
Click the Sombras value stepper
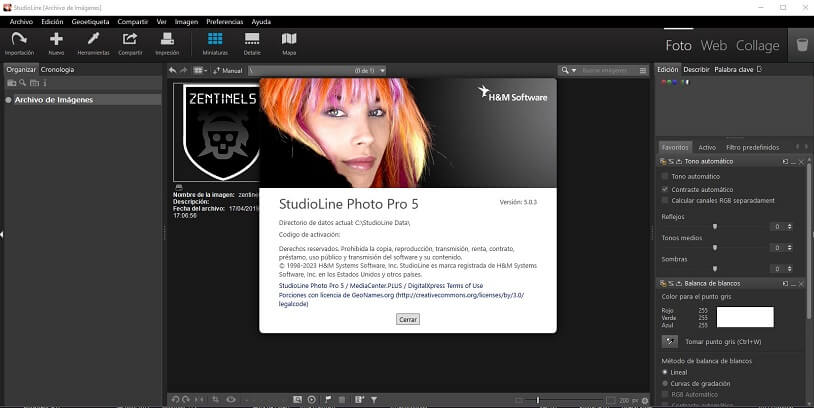790,269
